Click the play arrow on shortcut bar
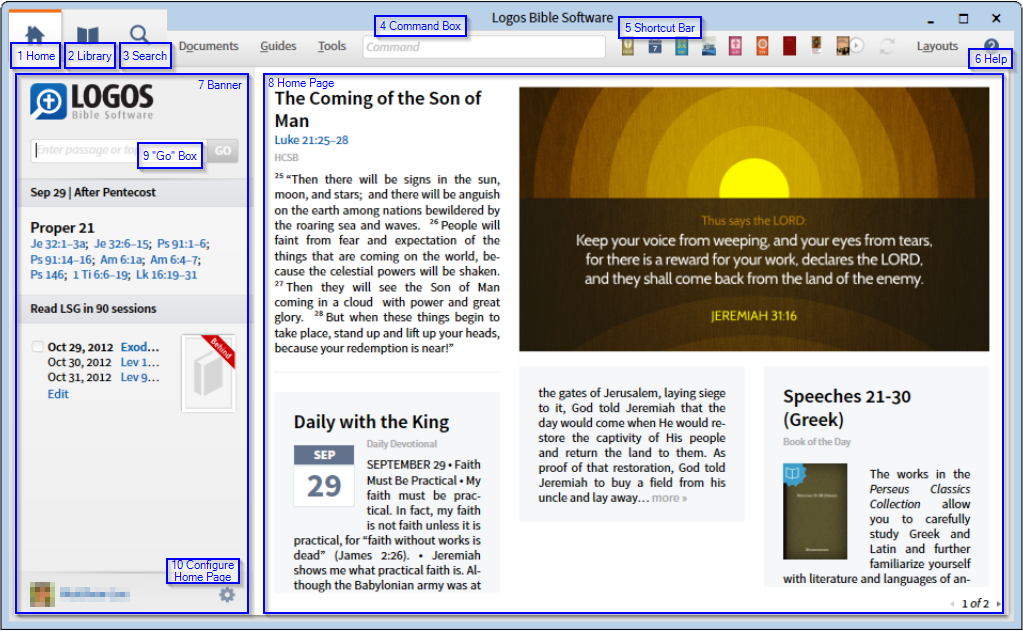The width and height of the screenshot is (1023, 631). (x=857, y=46)
